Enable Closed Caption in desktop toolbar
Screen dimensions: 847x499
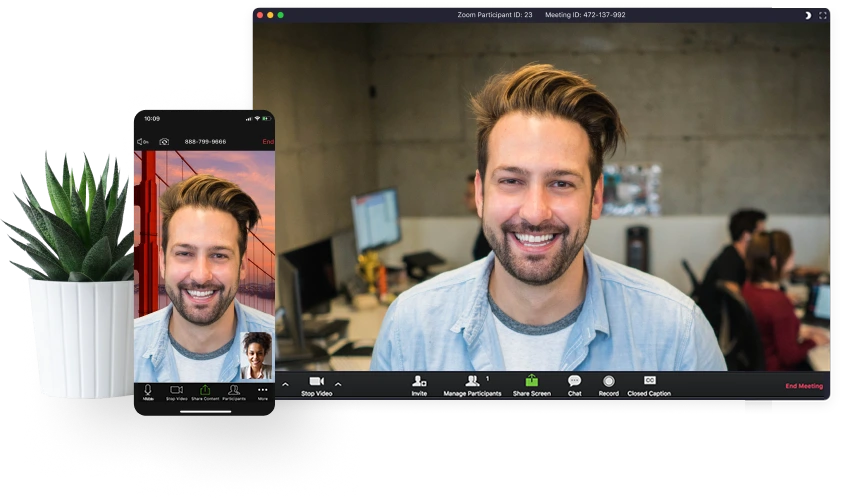click(649, 386)
